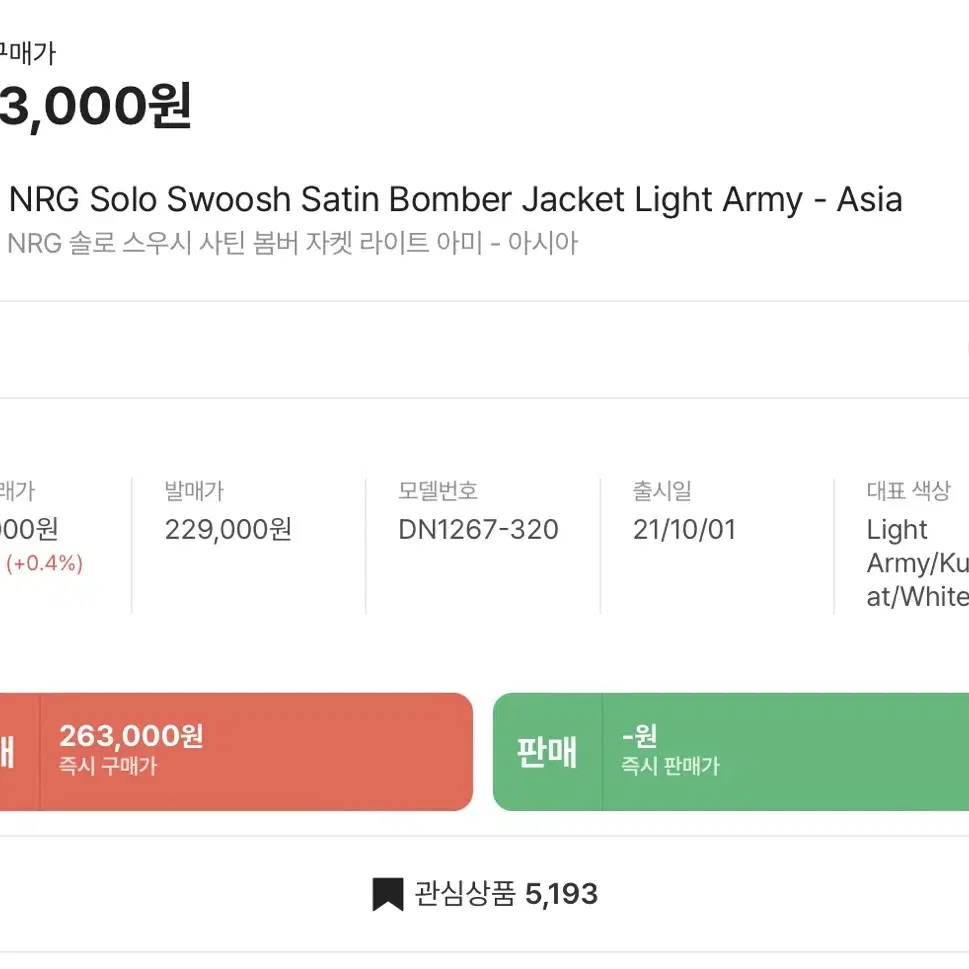The height and width of the screenshot is (969, 969).
Task: Click the 모델번호 label
Action: click(x=438, y=491)
